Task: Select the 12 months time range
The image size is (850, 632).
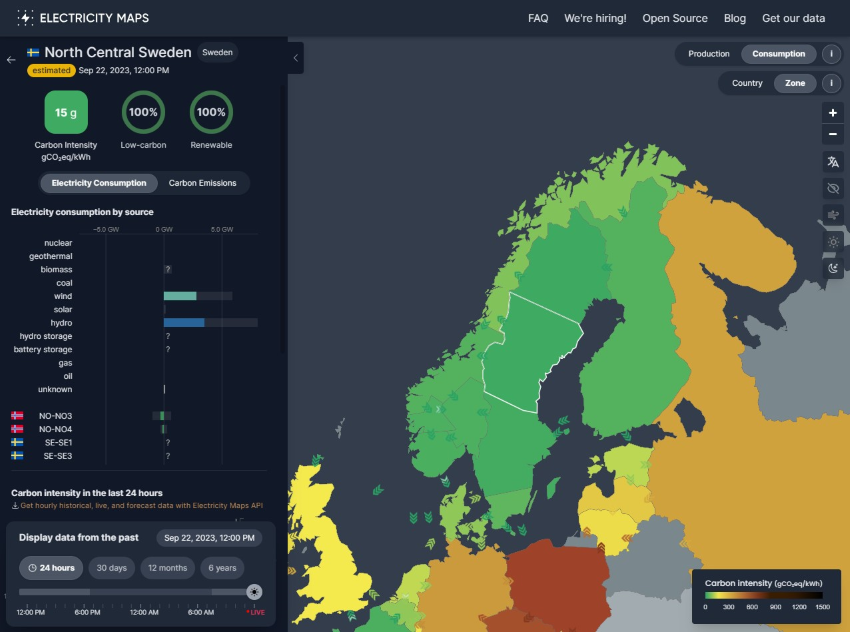Action: tap(168, 568)
